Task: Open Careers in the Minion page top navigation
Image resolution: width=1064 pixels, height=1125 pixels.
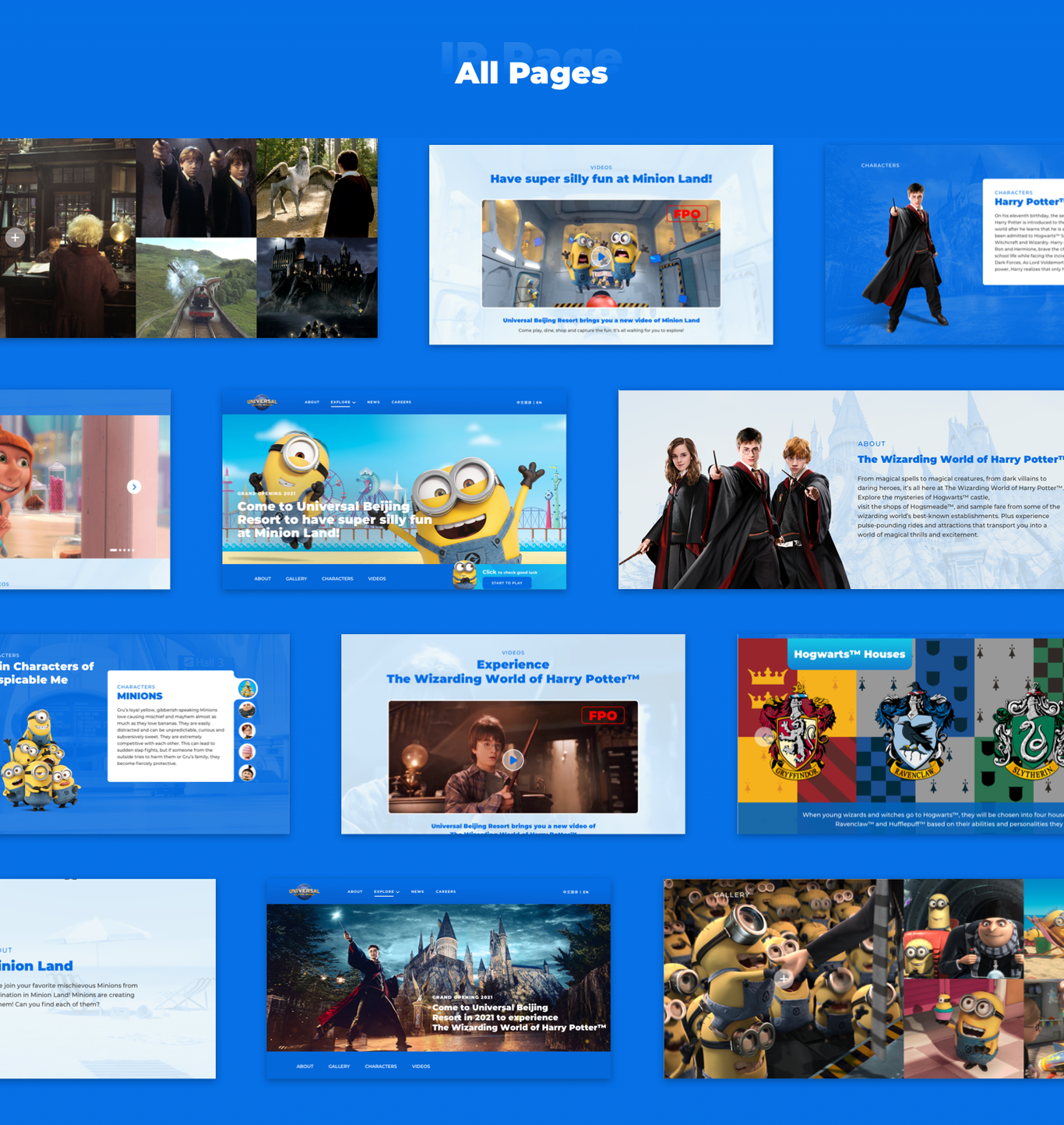Action: coord(401,402)
